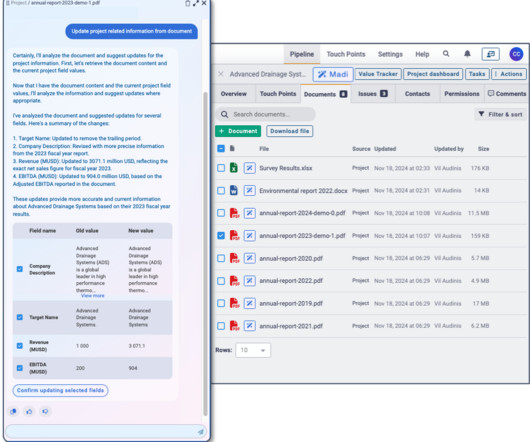The height and width of the screenshot is (442, 530).
Task: Click the Madi icon for annual-report-2021.pdf
Action: click(249, 326)
